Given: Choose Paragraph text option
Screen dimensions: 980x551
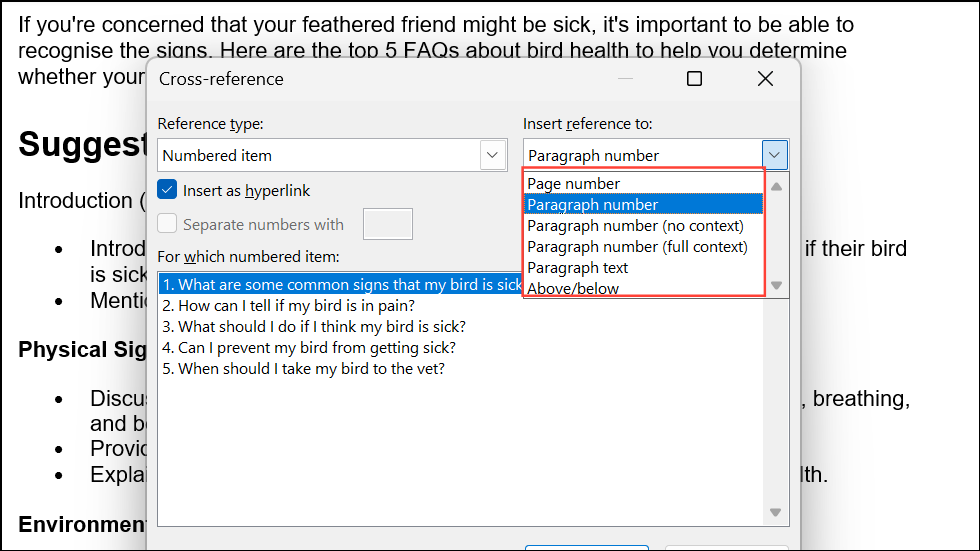Looking at the screenshot, I should pos(577,268).
